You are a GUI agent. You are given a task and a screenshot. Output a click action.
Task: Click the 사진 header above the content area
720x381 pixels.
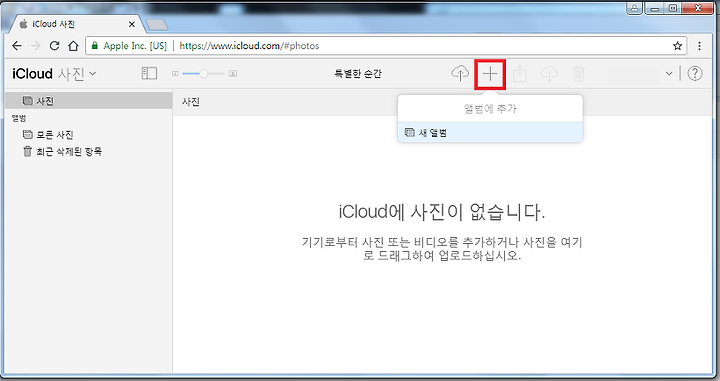click(x=191, y=101)
